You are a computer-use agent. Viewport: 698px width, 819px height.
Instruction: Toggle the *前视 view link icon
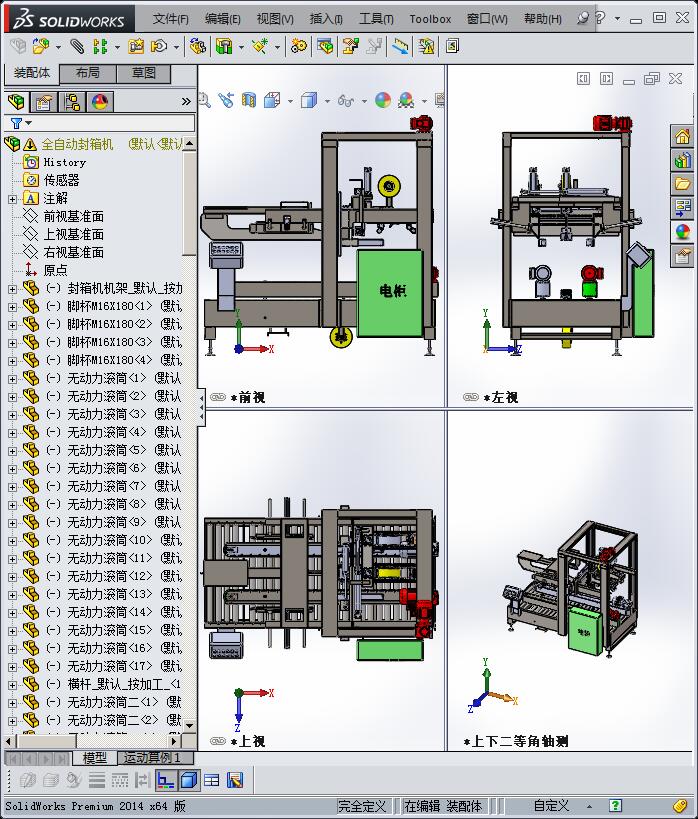pyautogui.click(x=218, y=397)
